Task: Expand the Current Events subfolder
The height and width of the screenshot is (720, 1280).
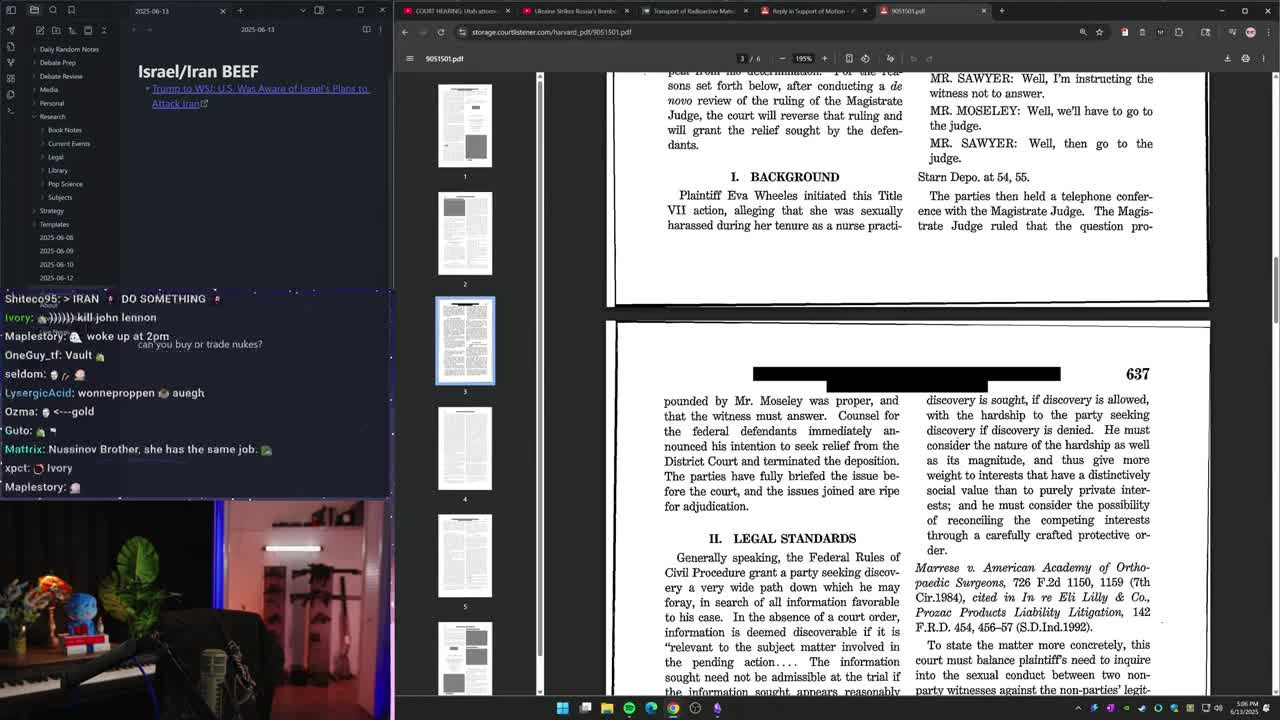Action: [68, 143]
